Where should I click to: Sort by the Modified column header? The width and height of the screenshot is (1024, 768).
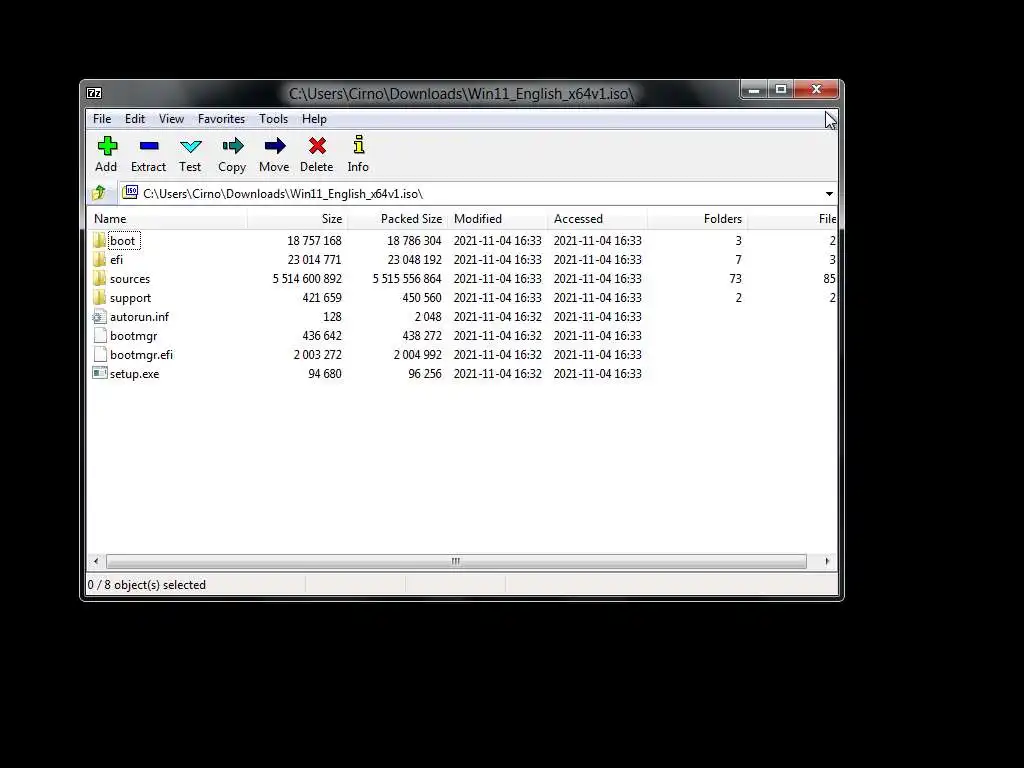(497, 219)
